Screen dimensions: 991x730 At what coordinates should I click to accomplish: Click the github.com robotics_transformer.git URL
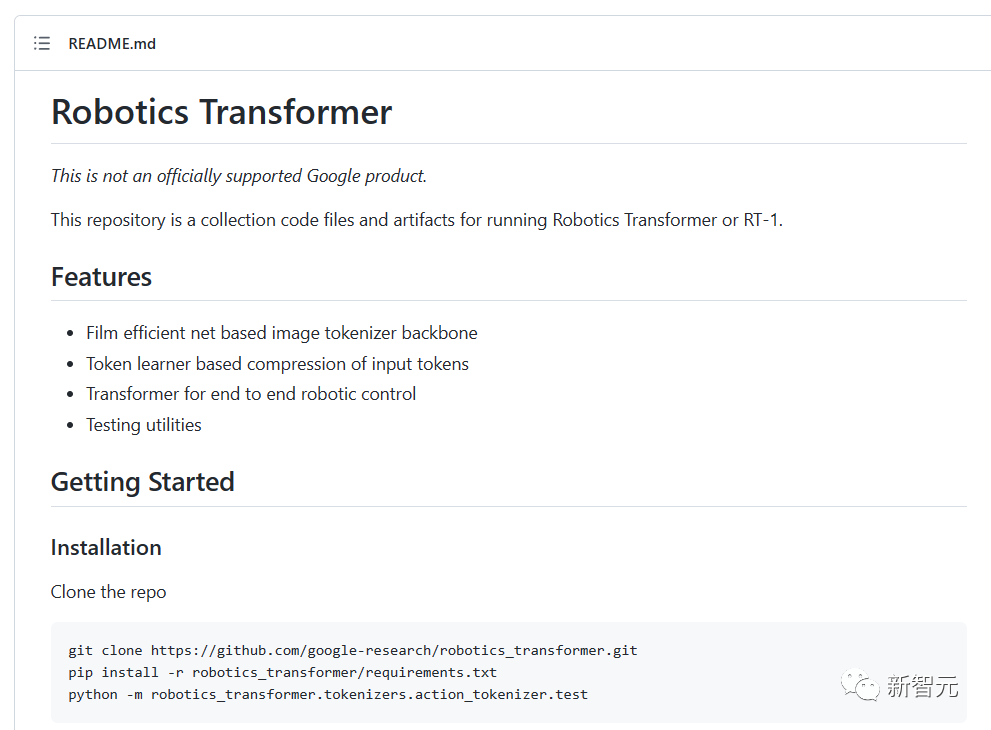click(x=394, y=650)
